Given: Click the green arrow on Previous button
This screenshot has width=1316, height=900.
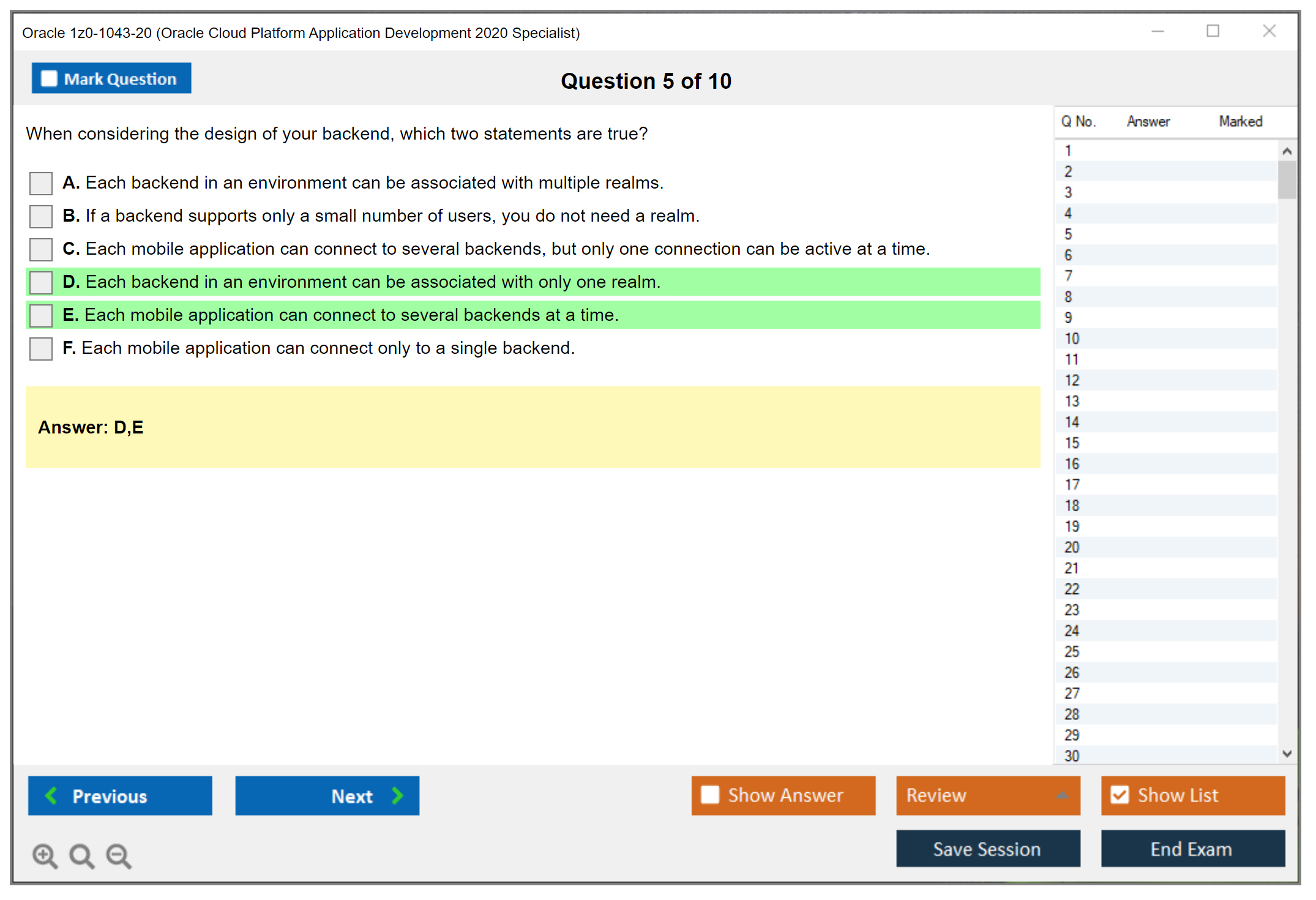Looking at the screenshot, I should pyautogui.click(x=51, y=795).
